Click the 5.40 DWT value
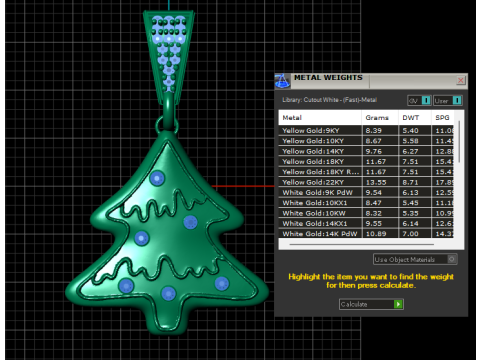Image resolution: width=480 pixels, height=360 pixels. (410, 130)
